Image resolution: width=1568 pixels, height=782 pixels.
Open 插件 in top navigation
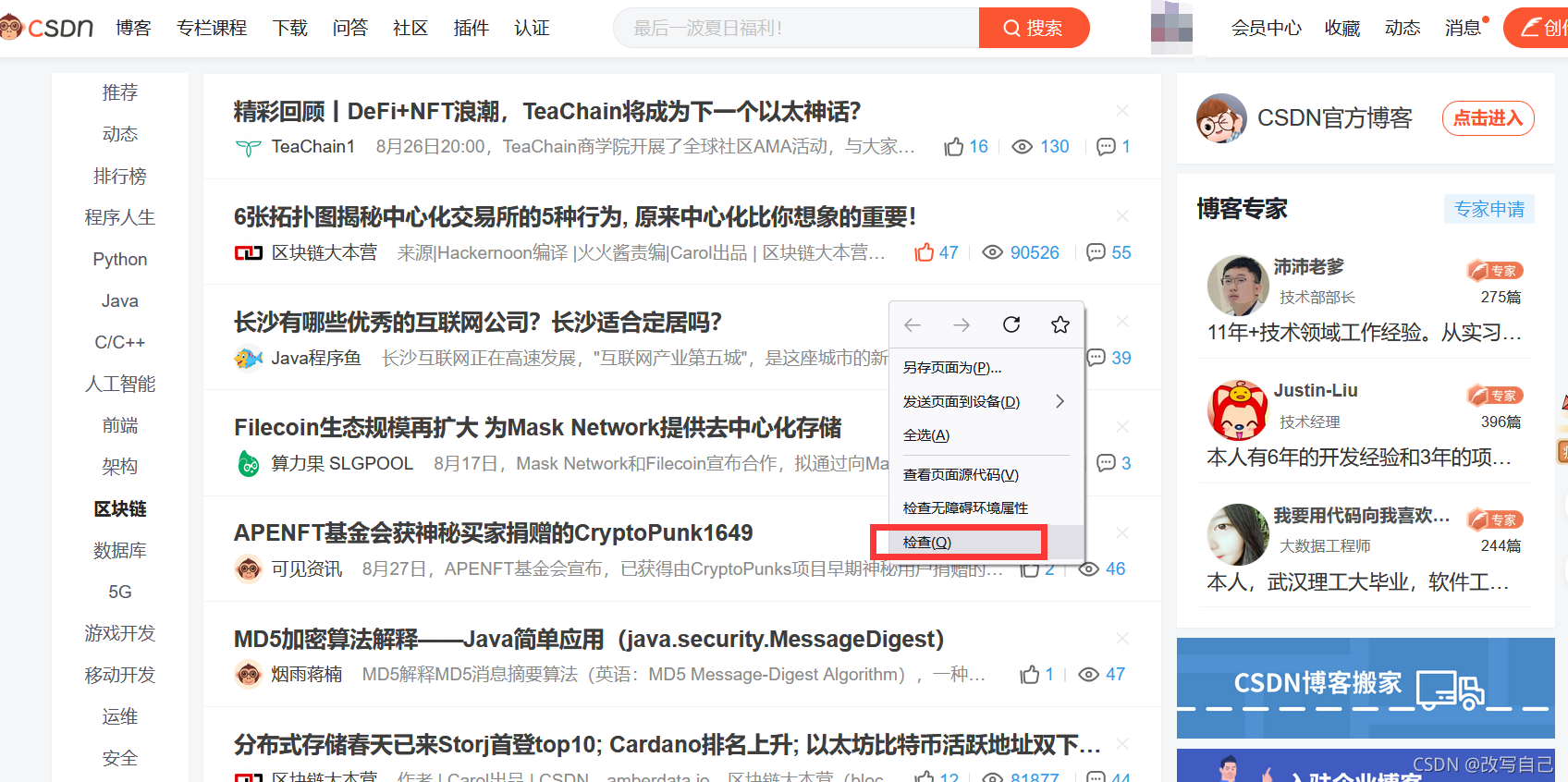click(x=472, y=28)
